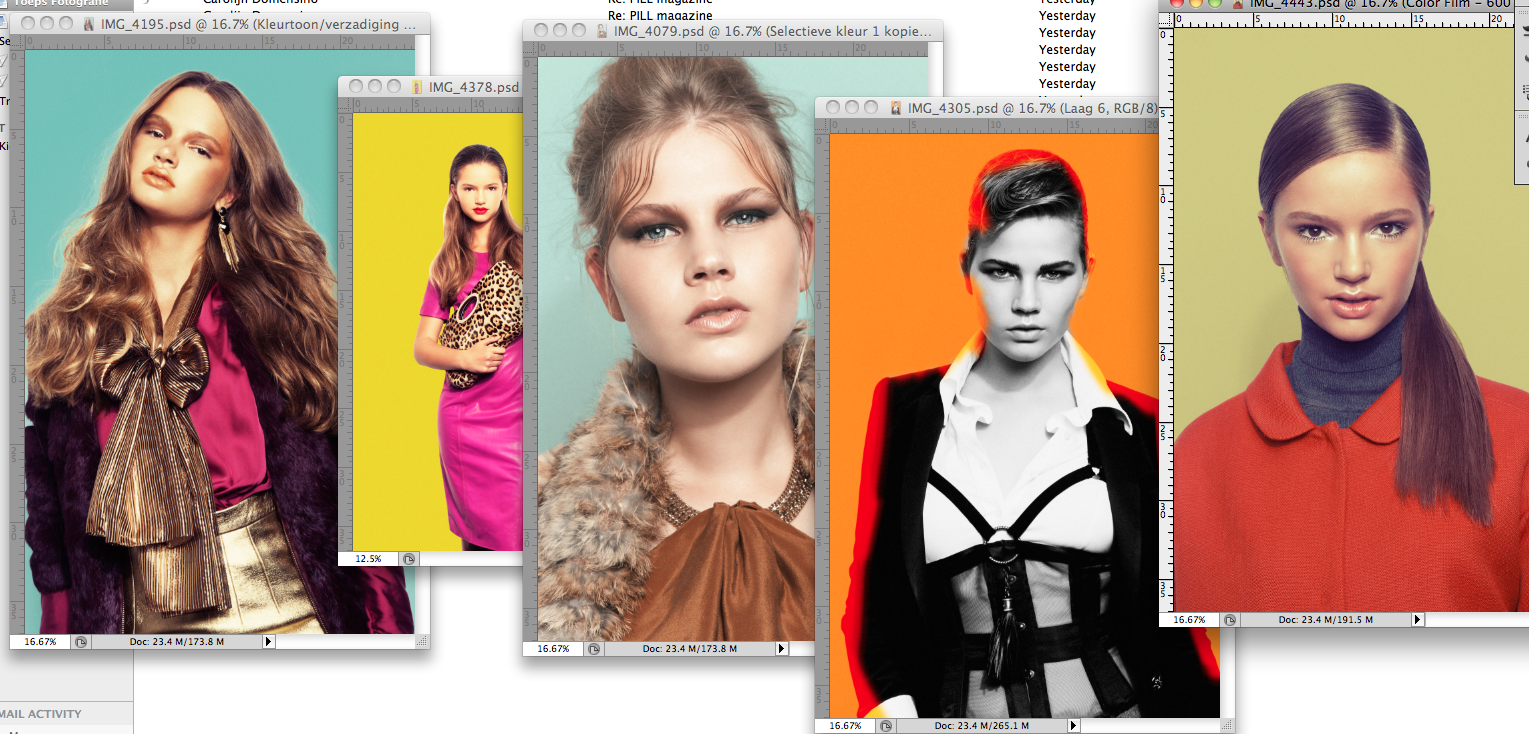This screenshot has height=734, width=1529.
Task: Click the IMG_4305.psd window resize grip
Action: (x=1227, y=725)
